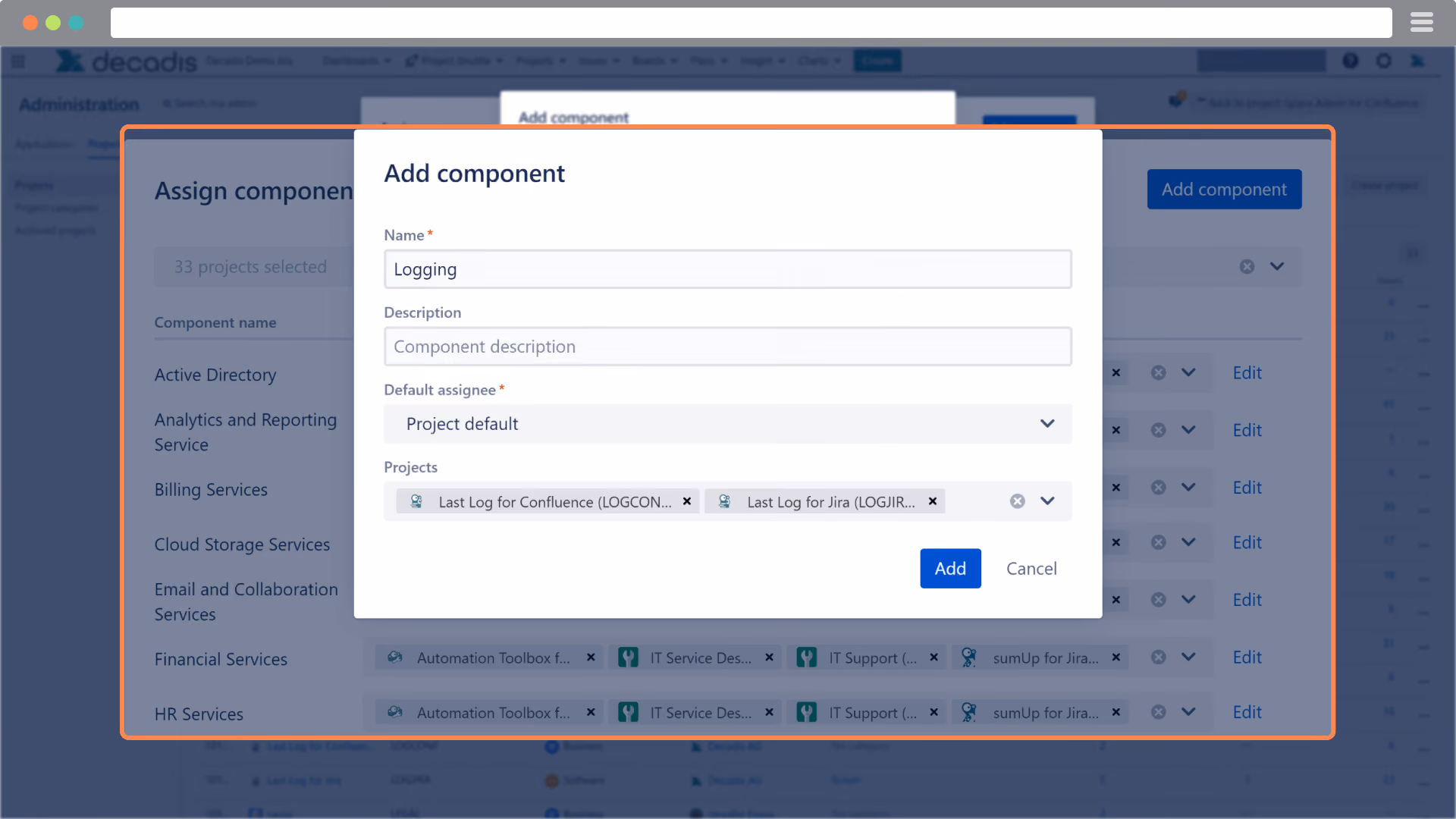Edit the Financial Services component
1456x819 pixels.
(x=1247, y=657)
